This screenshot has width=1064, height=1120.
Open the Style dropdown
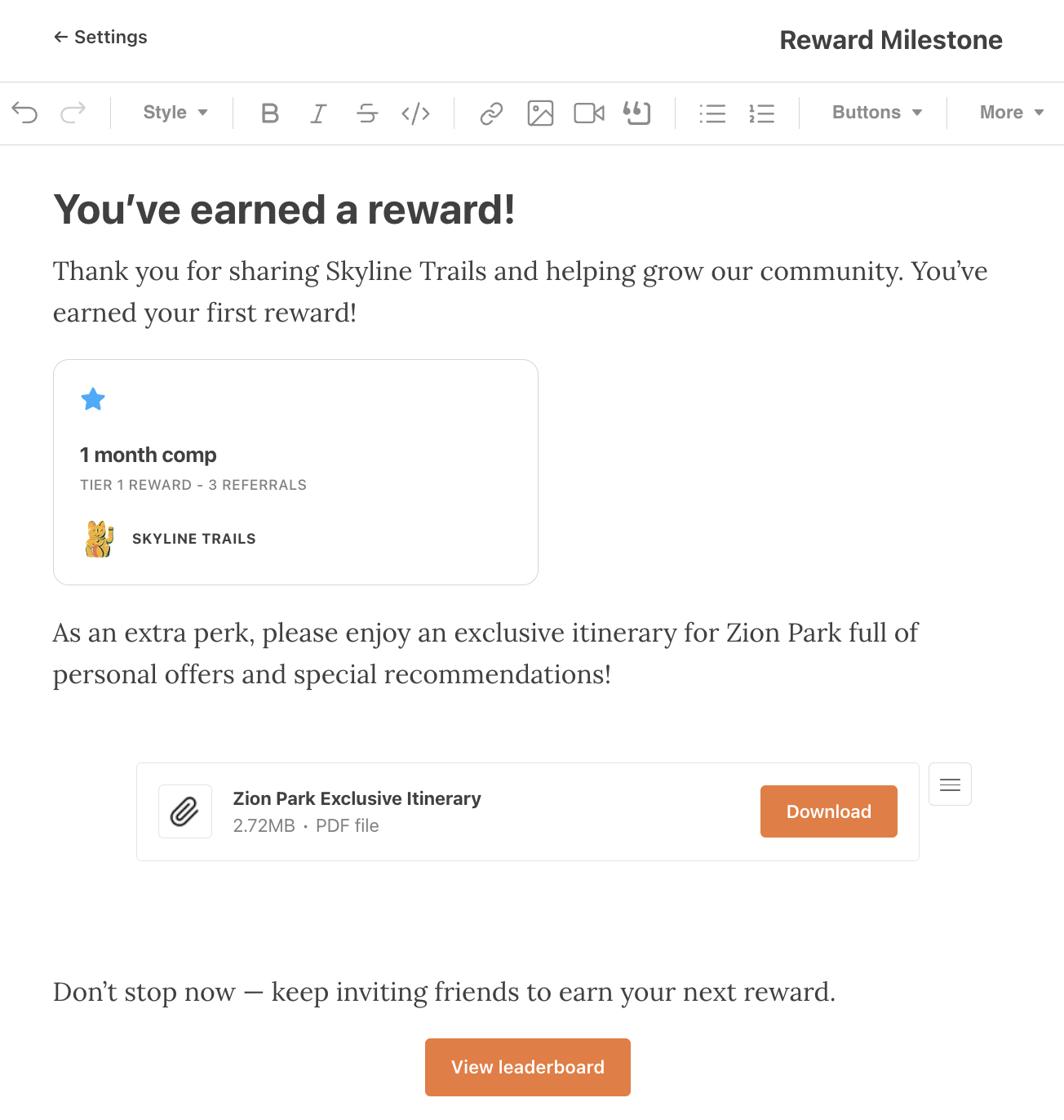[x=175, y=113]
